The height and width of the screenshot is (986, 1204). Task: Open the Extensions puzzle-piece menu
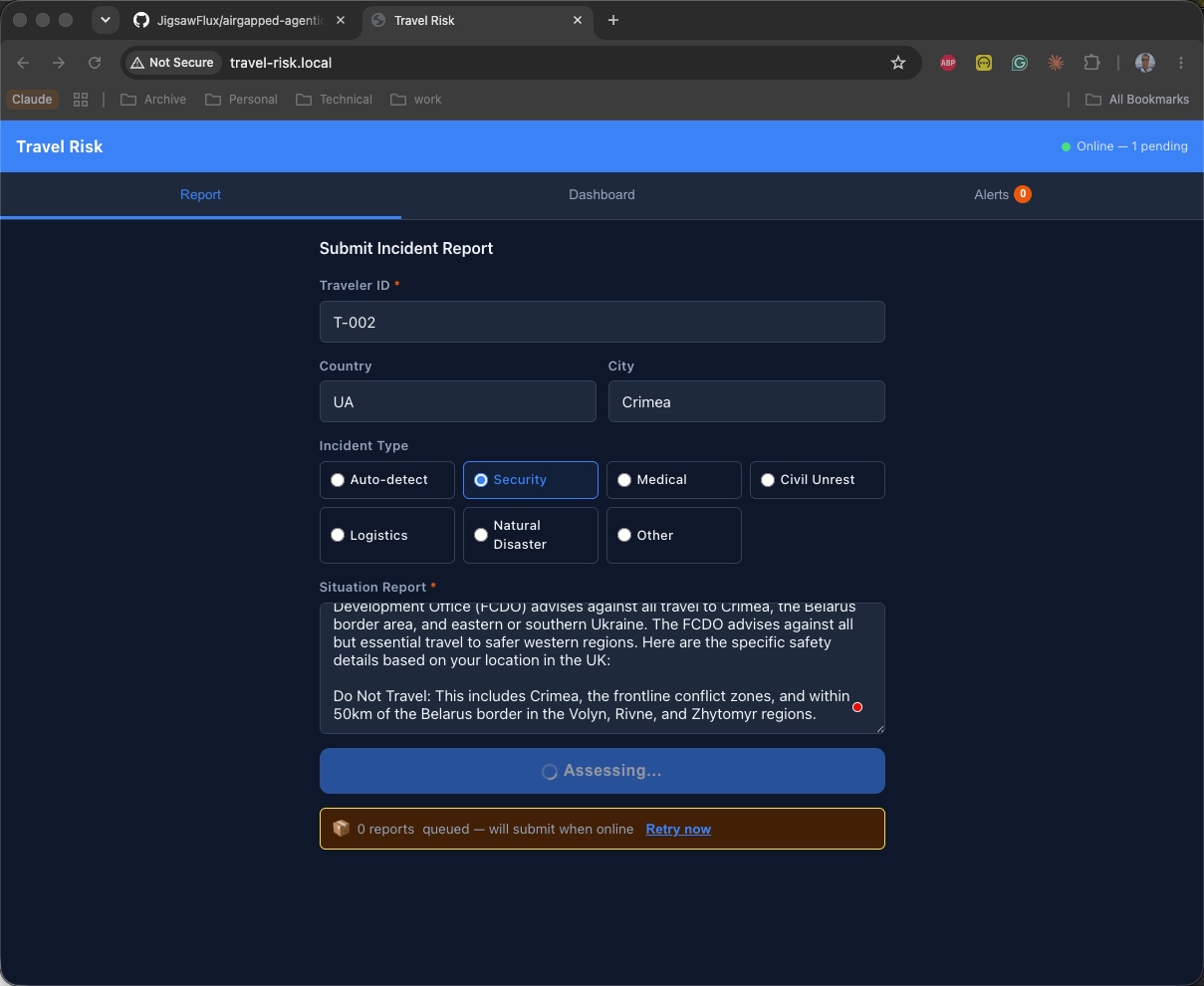(x=1091, y=63)
